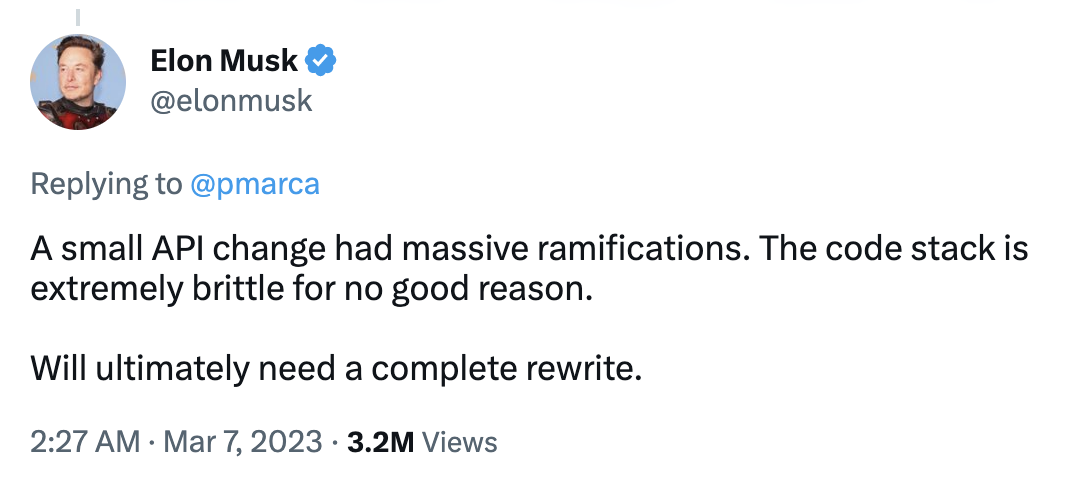Visit the @elonmusk handle link

click(231, 101)
